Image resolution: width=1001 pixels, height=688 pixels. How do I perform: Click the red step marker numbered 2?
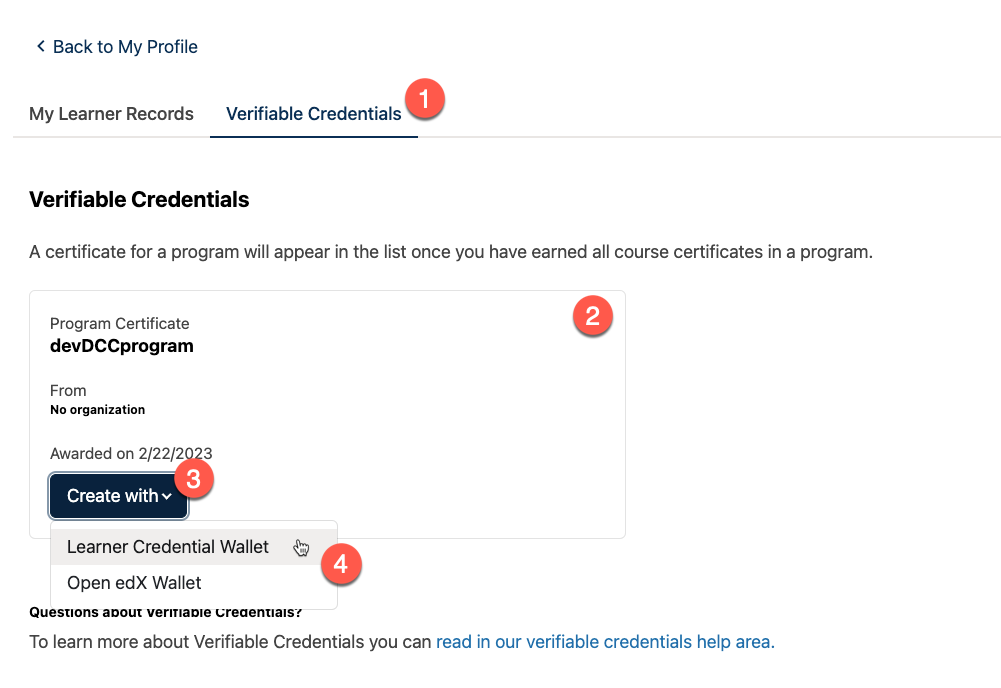pyautogui.click(x=593, y=316)
